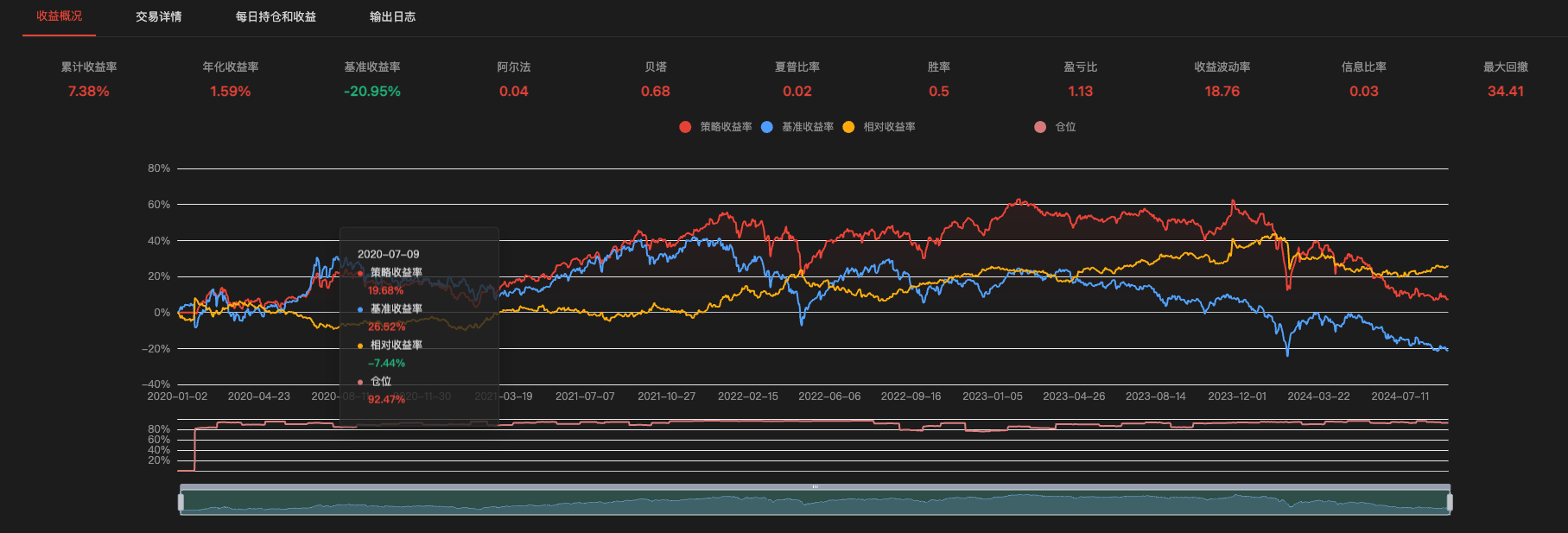Click the left handle of the zoom slider
Viewport: 1568px width, 533px height.
coord(181,502)
